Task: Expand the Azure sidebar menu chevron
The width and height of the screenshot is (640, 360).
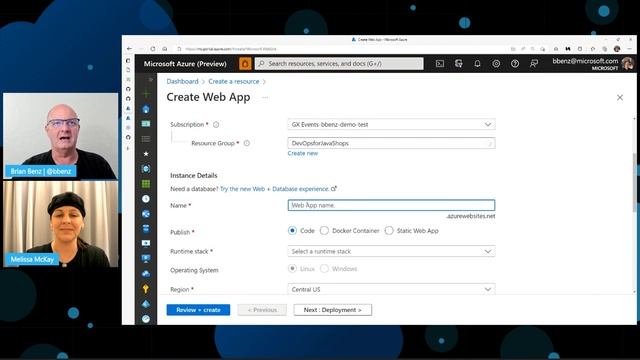Action: pos(151,80)
